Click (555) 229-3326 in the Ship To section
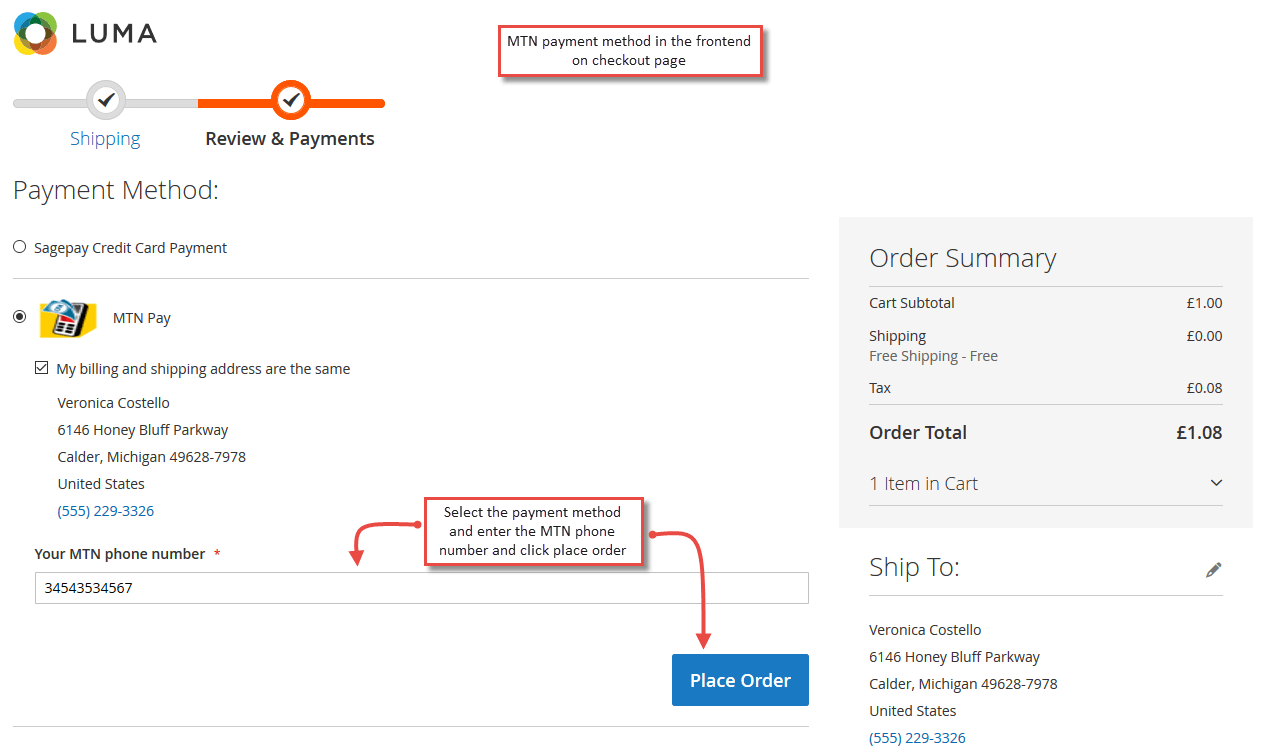The width and height of the screenshot is (1261, 747). 917,737
